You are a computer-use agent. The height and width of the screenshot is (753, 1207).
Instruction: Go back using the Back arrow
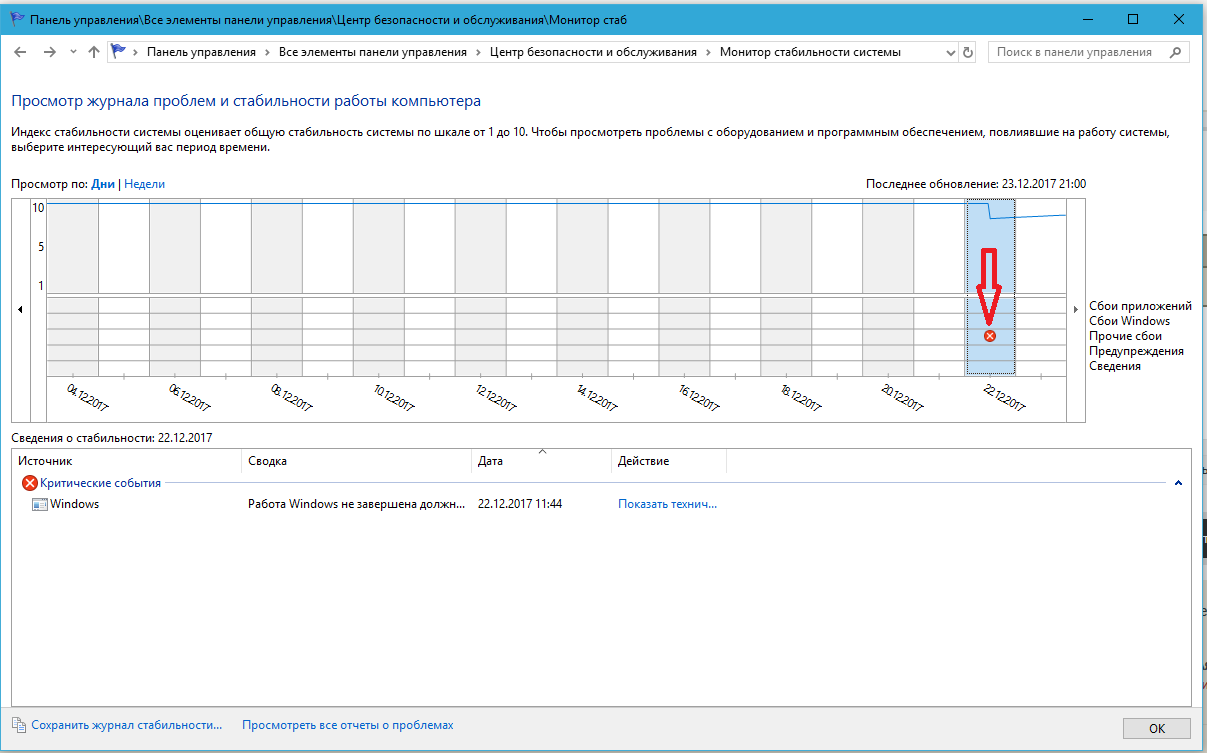click(x=22, y=52)
